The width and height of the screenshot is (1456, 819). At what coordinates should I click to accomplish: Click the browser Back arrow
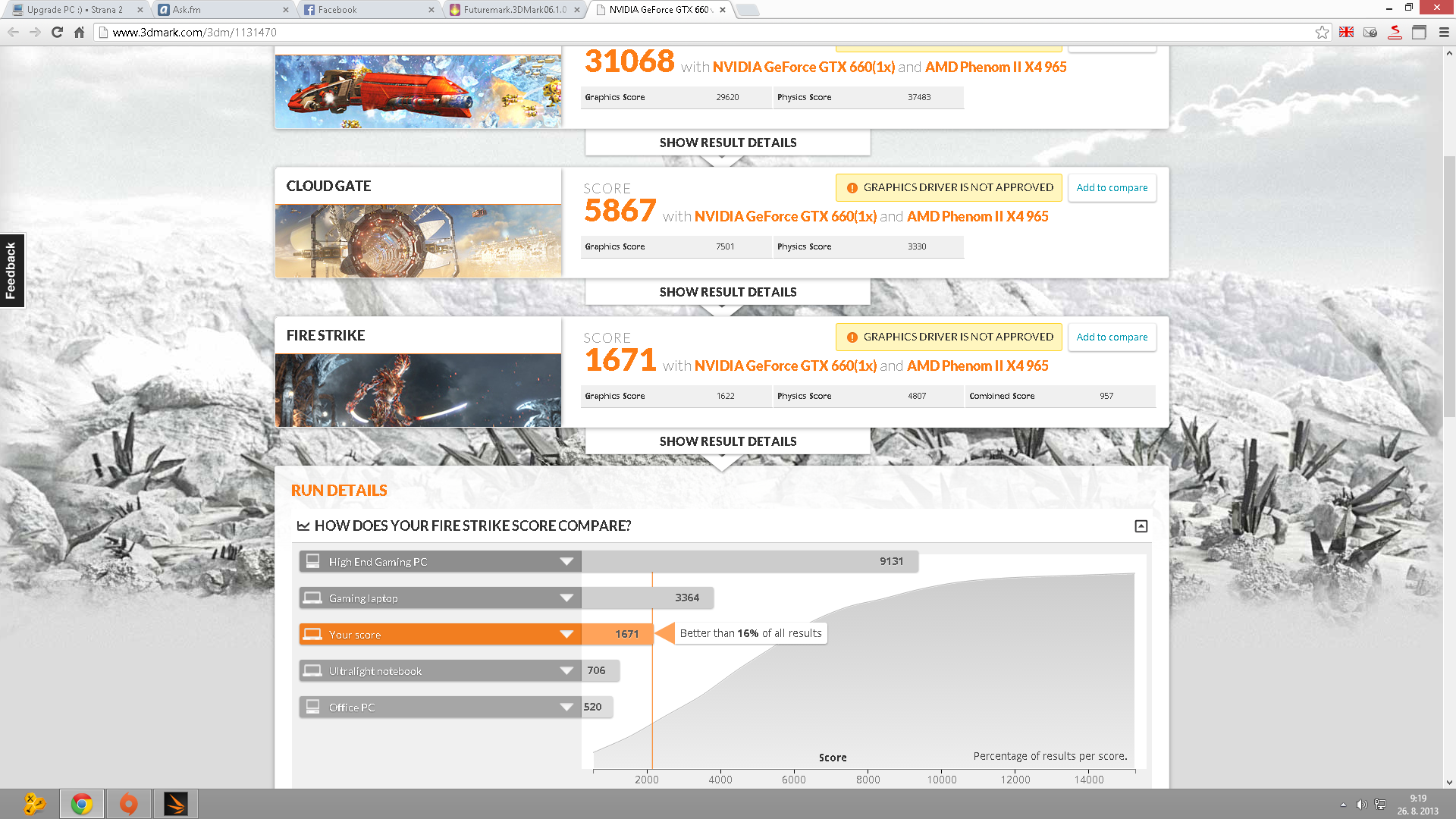point(13,32)
